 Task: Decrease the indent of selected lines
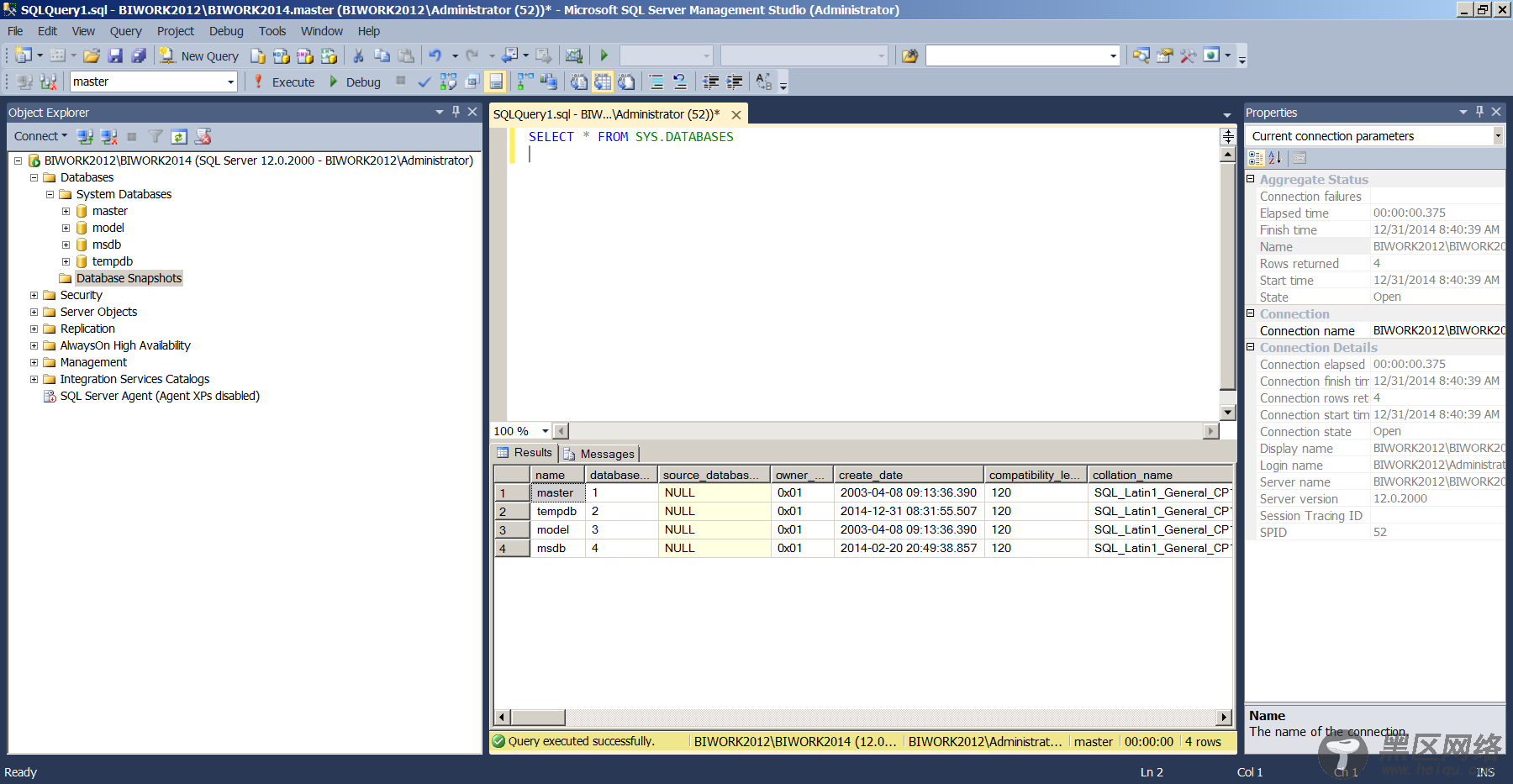coord(710,82)
